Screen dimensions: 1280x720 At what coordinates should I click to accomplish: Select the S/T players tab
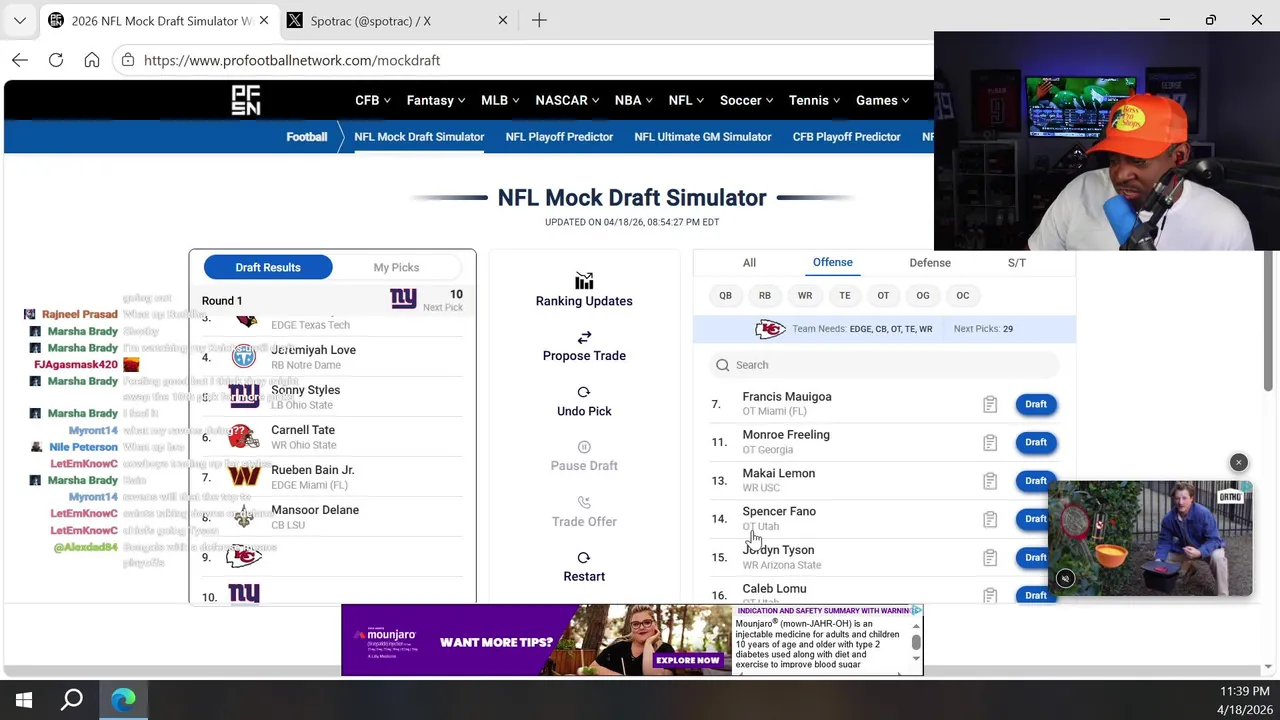point(1017,263)
